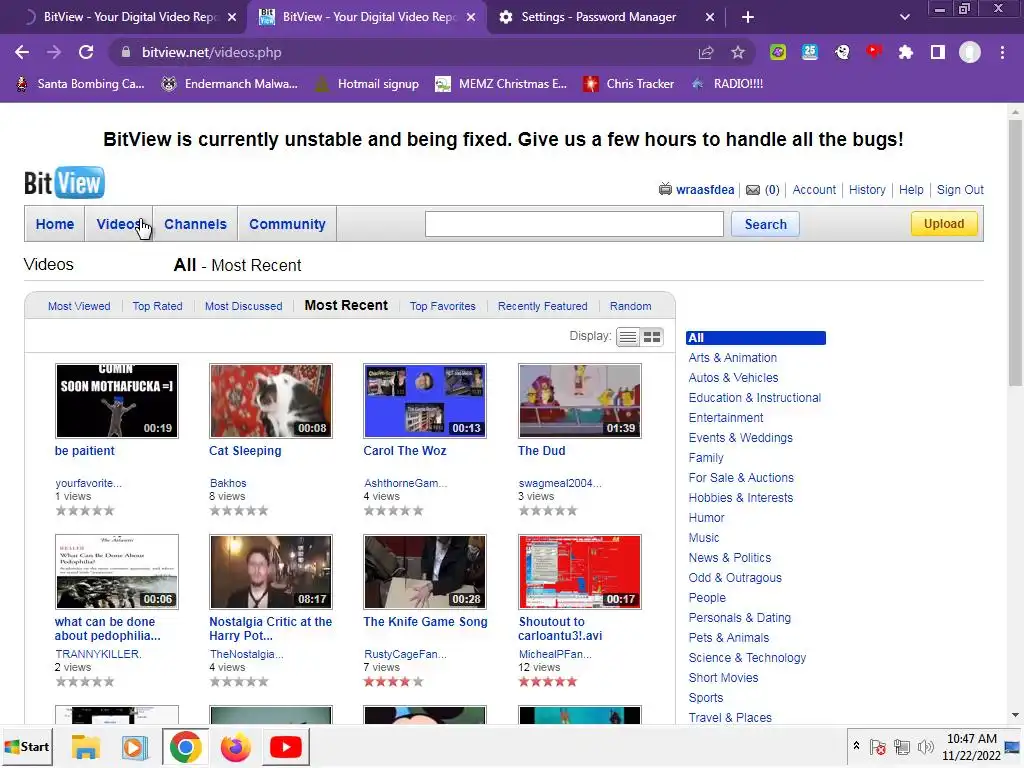
Task: Open the YouTube taskbar icon
Action: coord(285,747)
